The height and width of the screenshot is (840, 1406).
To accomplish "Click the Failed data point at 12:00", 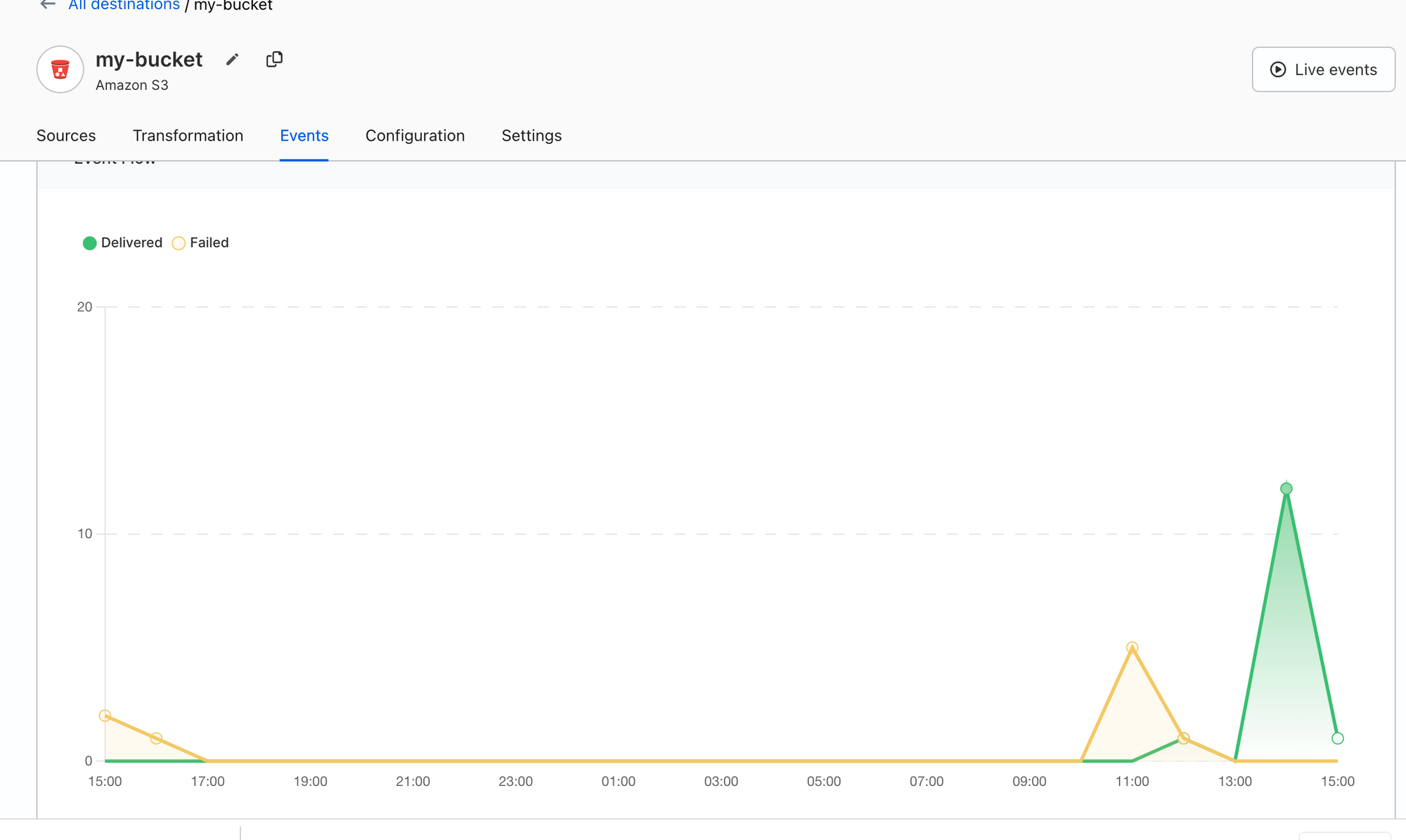I will click(1183, 738).
